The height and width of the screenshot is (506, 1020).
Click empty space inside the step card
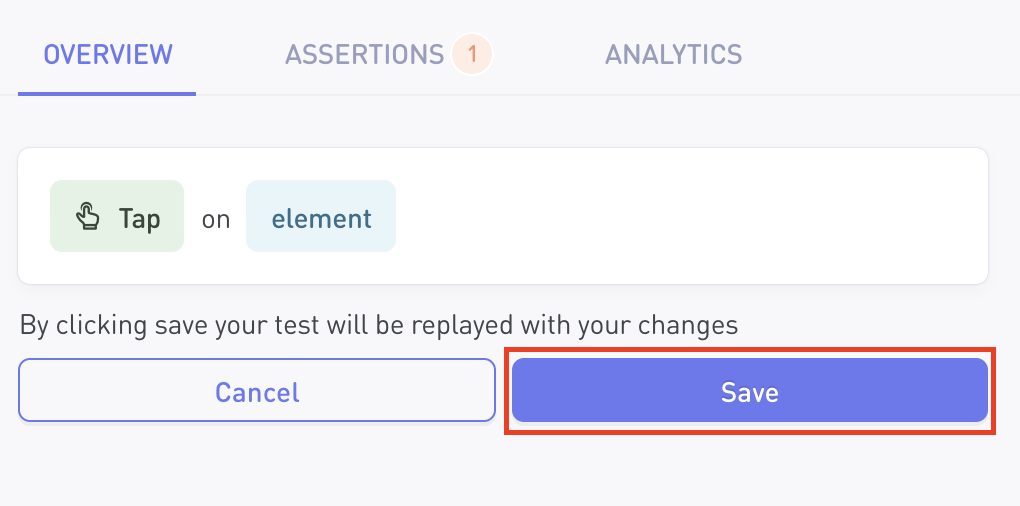[x=690, y=217]
